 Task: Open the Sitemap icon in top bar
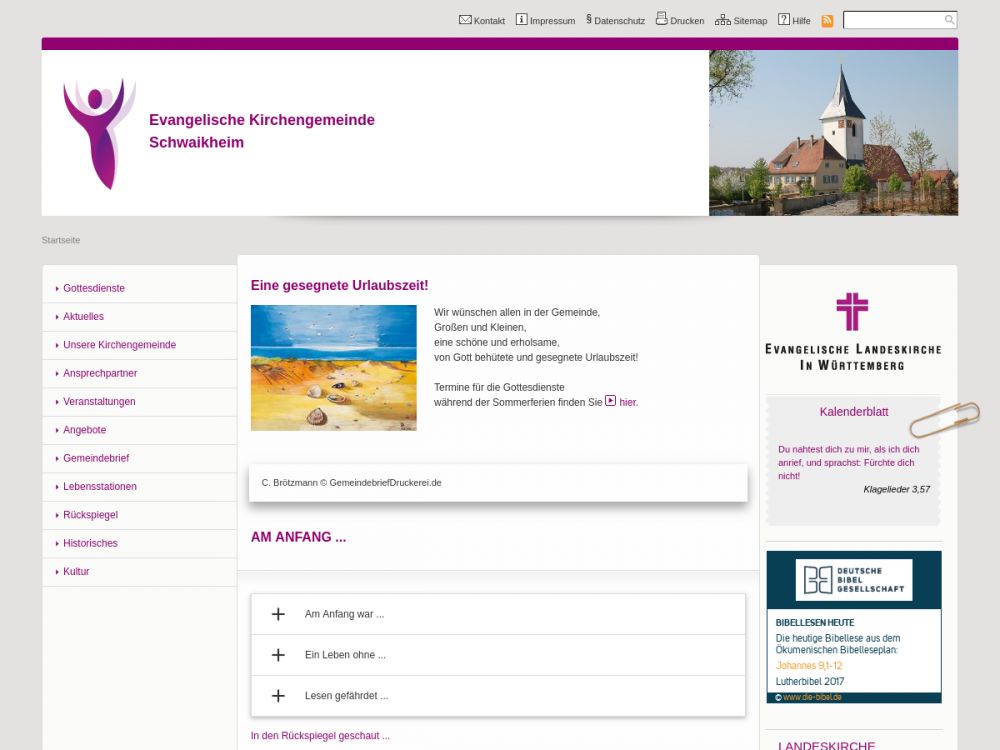[x=723, y=20]
